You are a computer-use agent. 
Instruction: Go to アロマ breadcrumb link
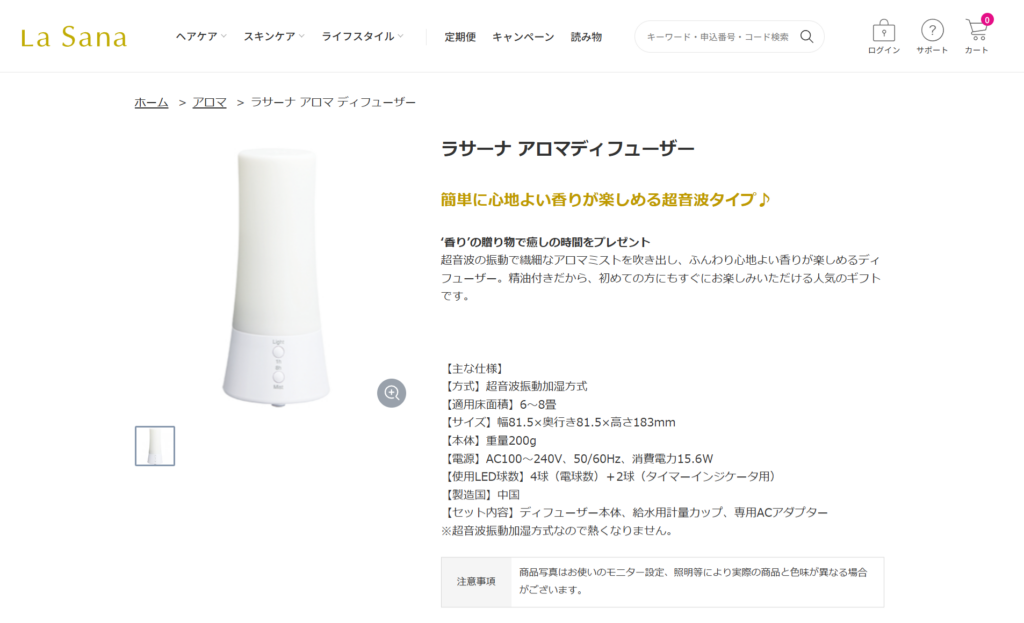coord(209,103)
